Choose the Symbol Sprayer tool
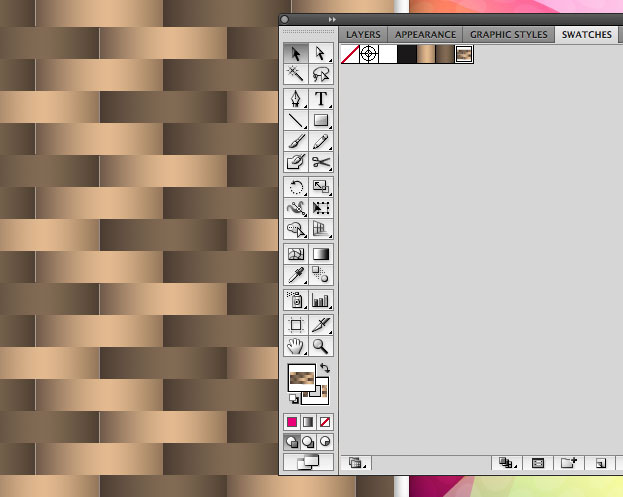This screenshot has width=623, height=497. (x=296, y=300)
